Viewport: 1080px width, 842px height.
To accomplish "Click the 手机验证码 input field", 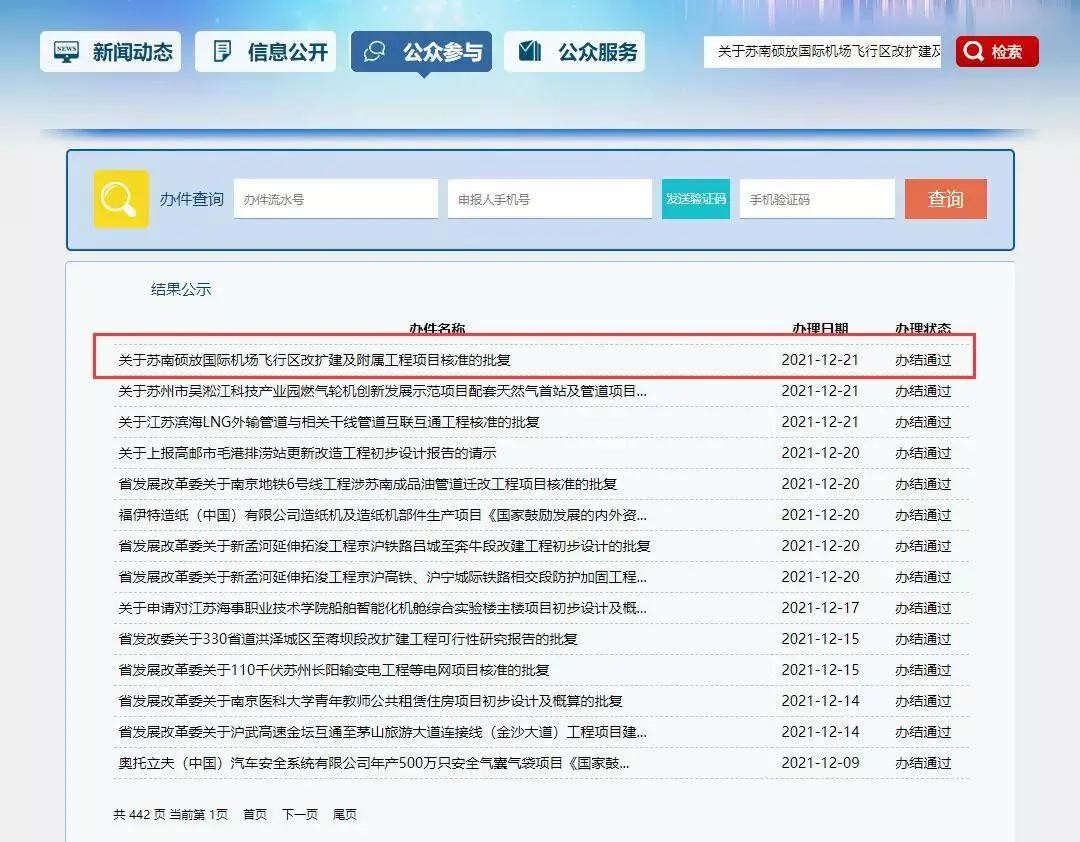I will [x=817, y=199].
